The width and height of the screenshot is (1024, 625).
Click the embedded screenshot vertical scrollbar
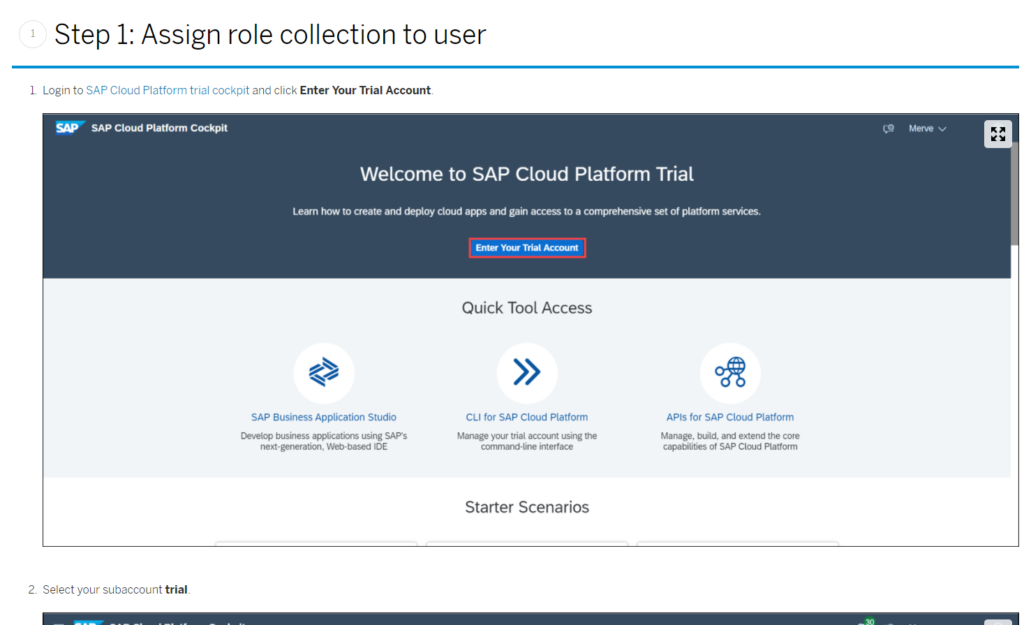pyautogui.click(x=1014, y=196)
